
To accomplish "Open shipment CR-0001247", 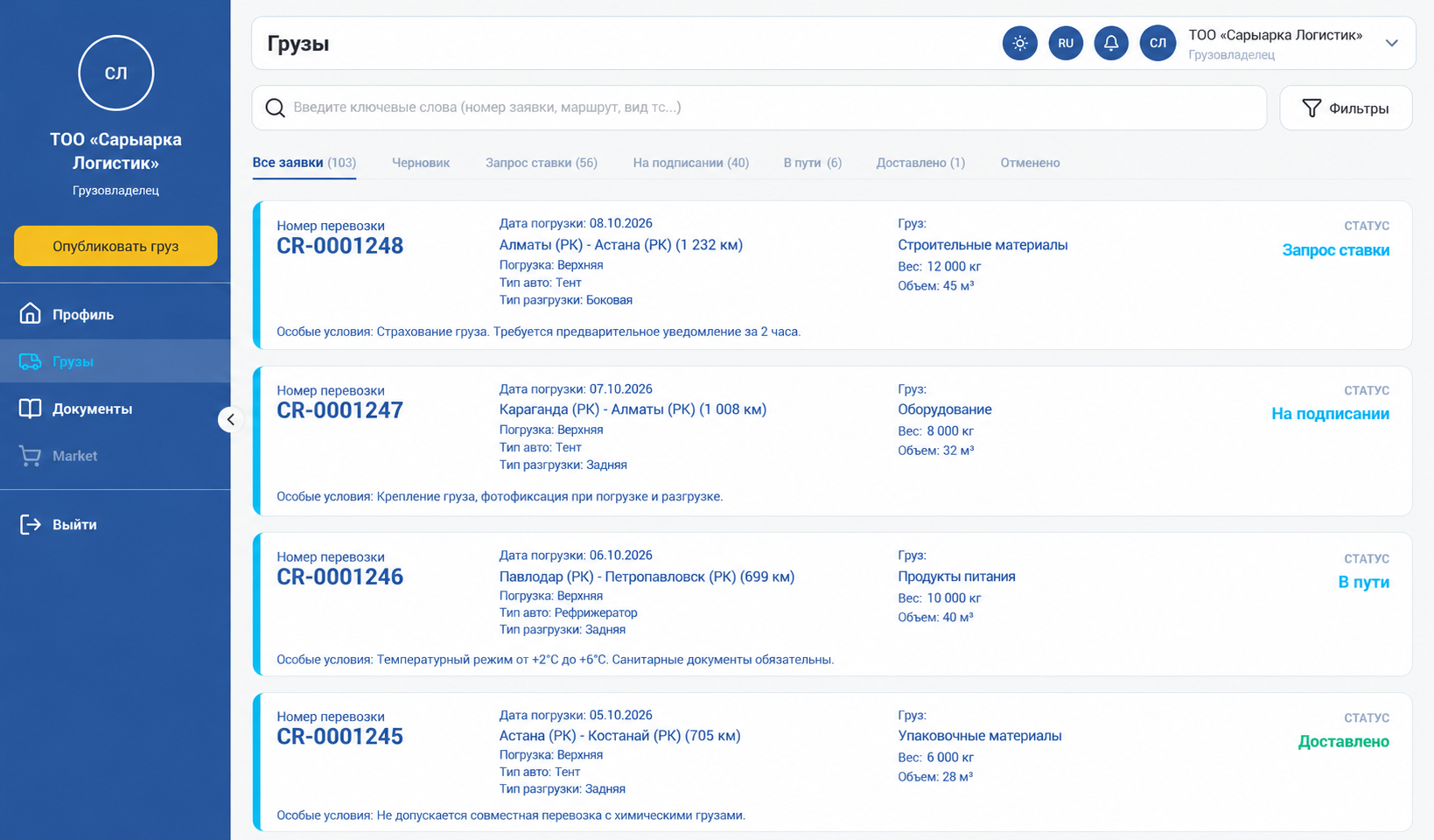I will coord(340,410).
